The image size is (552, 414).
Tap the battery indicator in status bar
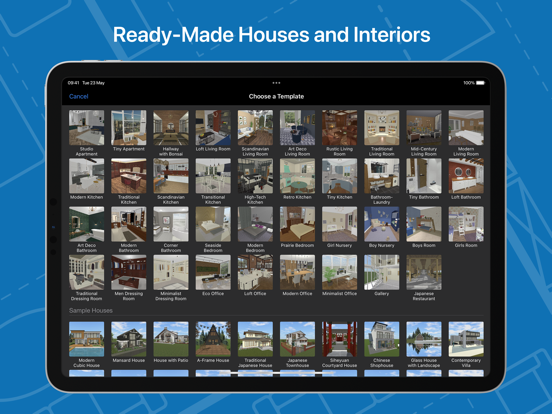(481, 83)
